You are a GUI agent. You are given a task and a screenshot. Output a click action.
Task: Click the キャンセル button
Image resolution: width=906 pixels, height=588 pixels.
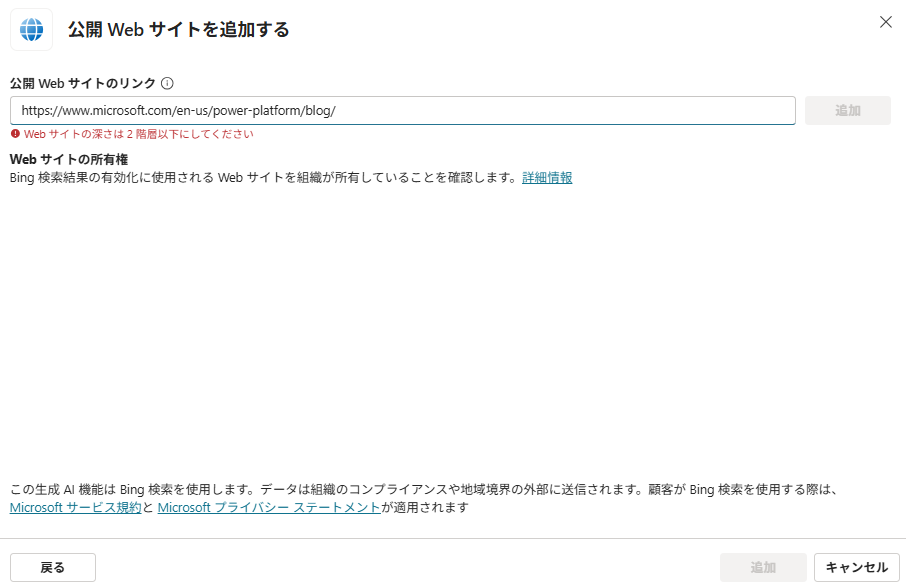[856, 567]
